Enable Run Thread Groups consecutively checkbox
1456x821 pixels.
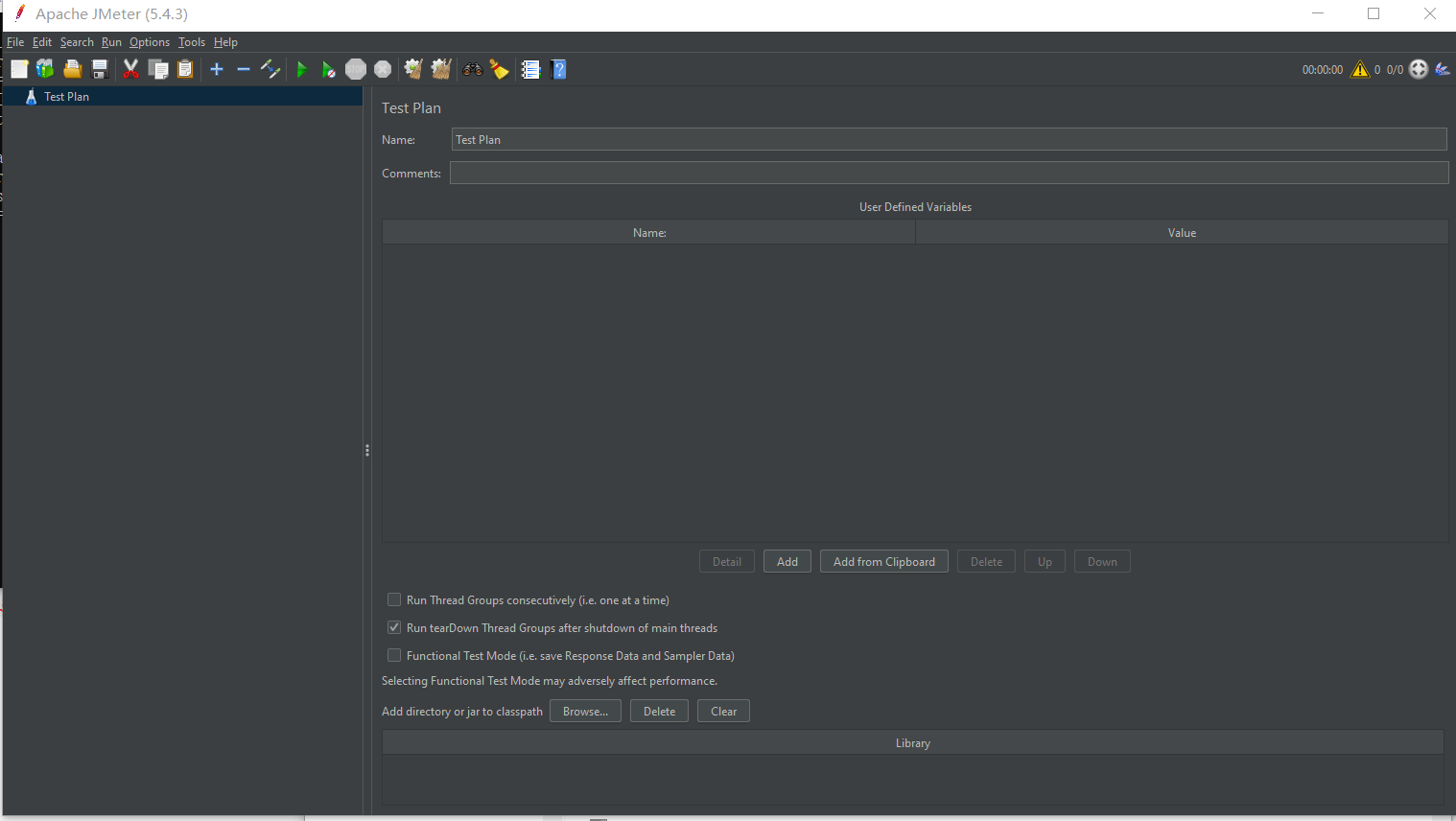click(394, 599)
